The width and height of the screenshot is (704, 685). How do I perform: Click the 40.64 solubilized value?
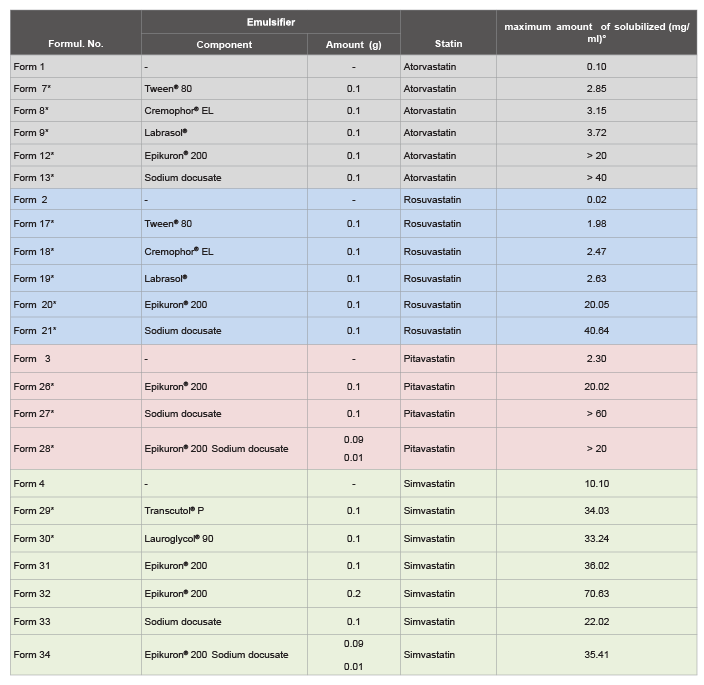point(596,331)
